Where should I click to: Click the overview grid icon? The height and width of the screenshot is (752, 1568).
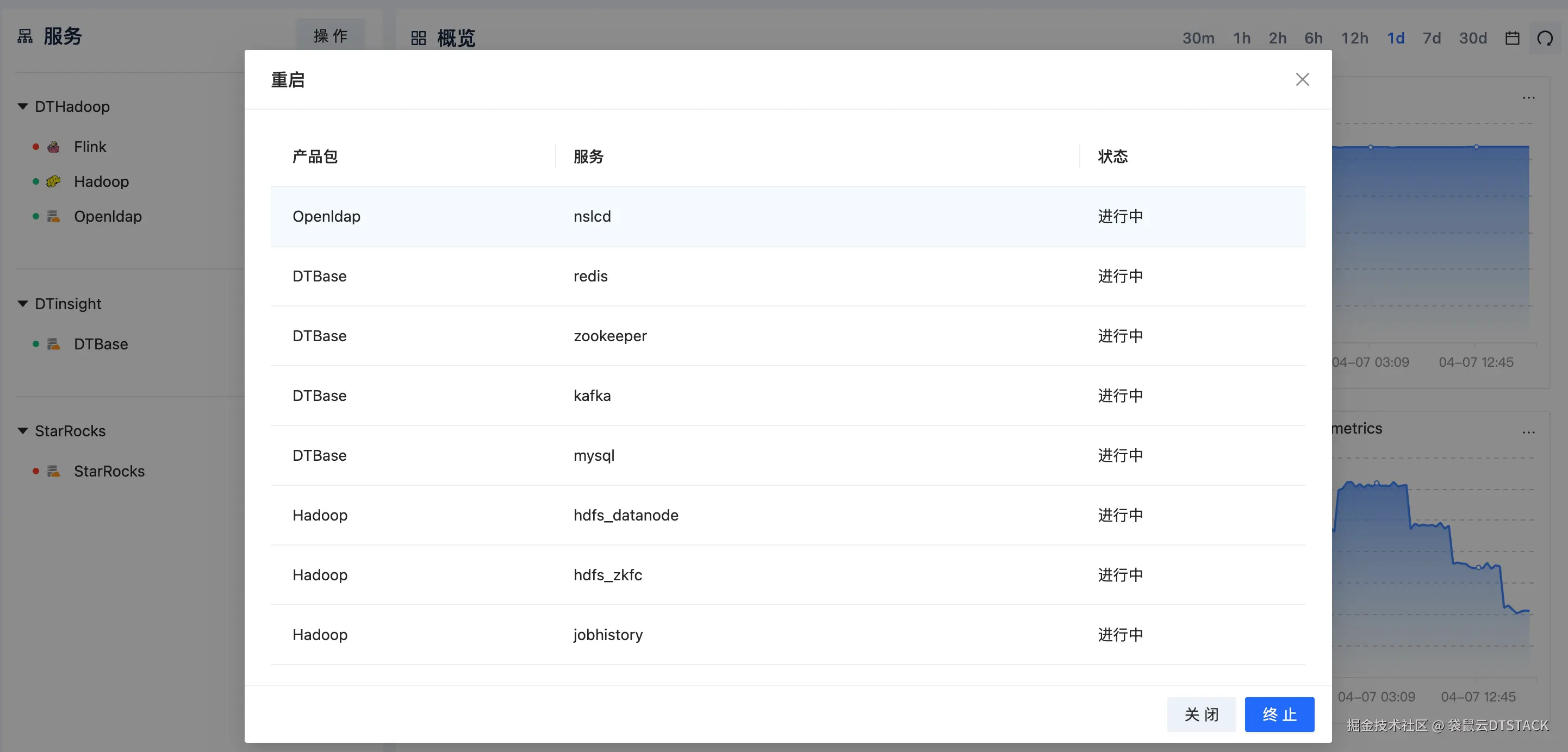(x=418, y=39)
